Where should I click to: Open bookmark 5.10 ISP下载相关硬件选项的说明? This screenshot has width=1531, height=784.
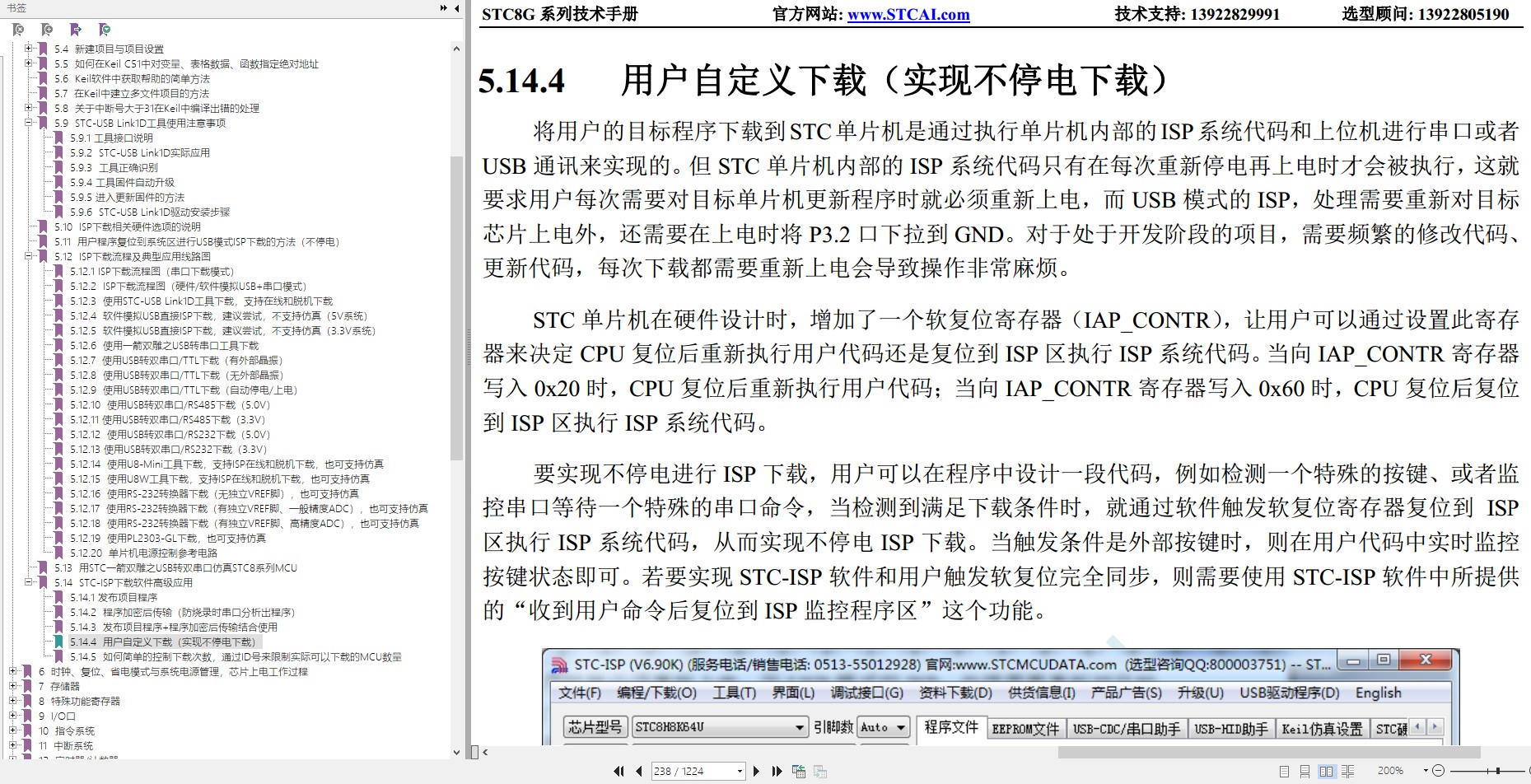(127, 226)
